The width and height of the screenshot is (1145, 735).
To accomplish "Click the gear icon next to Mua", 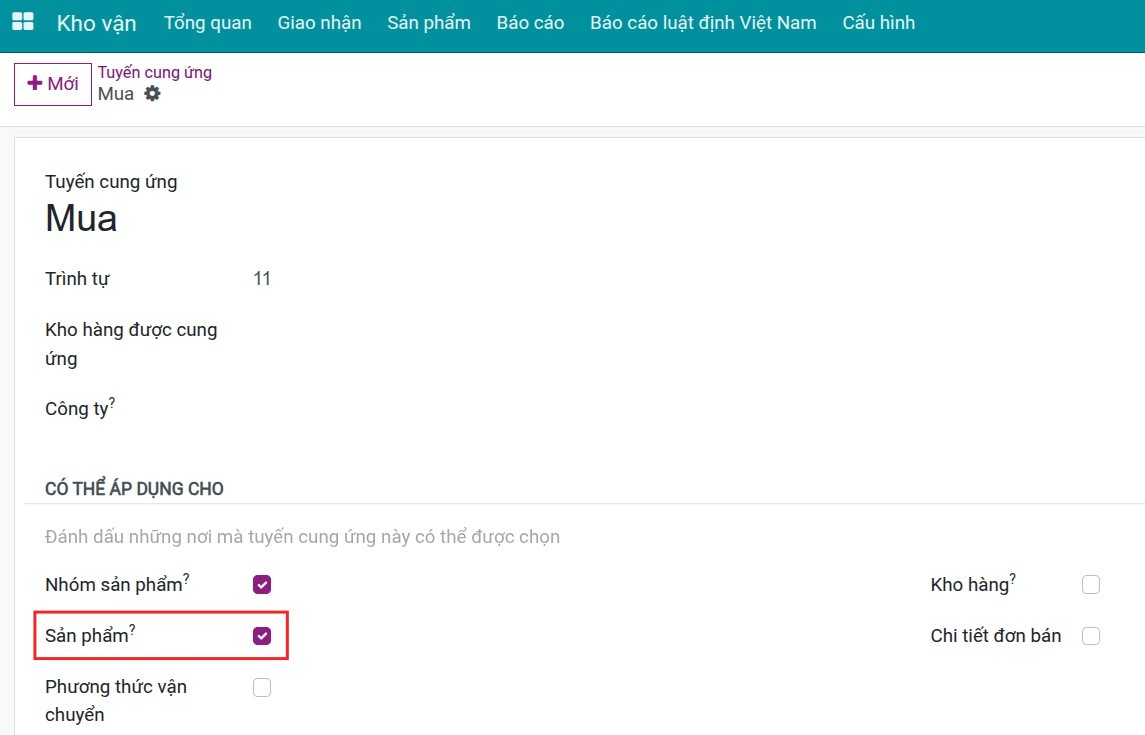I will [x=152, y=94].
